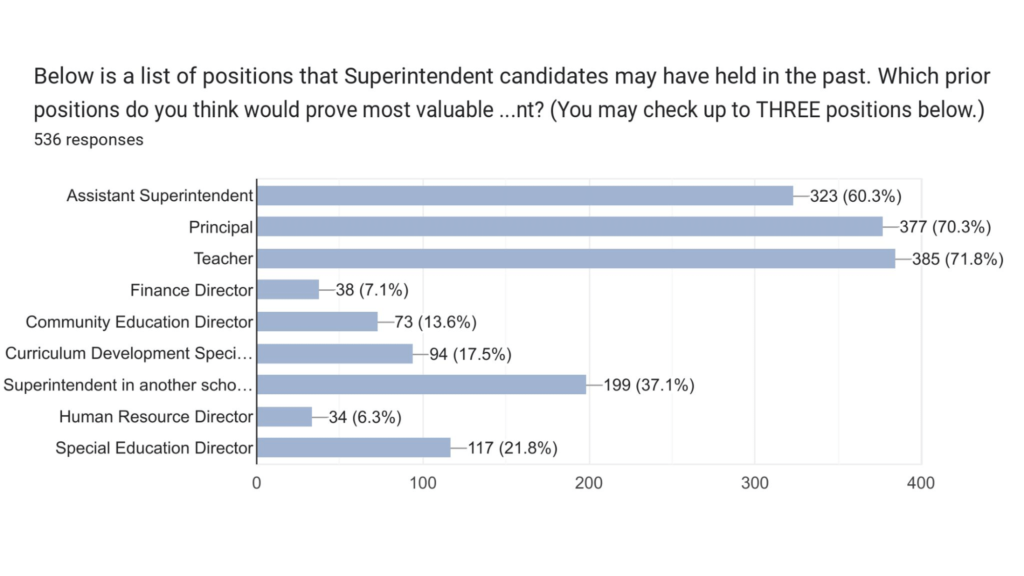Viewport: 1024px width, 576px height.
Task: Select the Special Education Director bar
Action: [353, 448]
